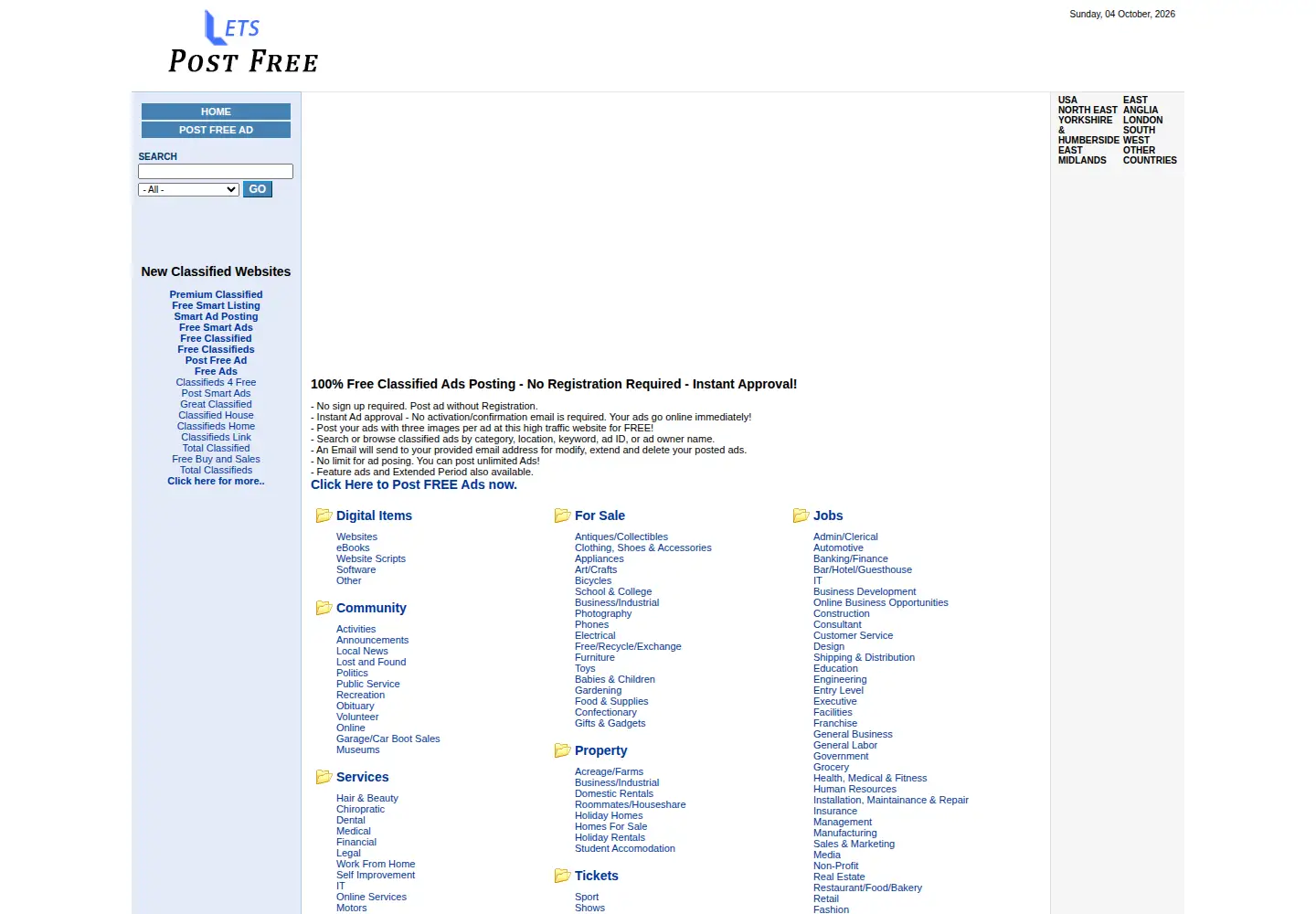This screenshot has width=1316, height=914.
Task: Browse the Sales & Marketing jobs
Action: click(x=854, y=844)
